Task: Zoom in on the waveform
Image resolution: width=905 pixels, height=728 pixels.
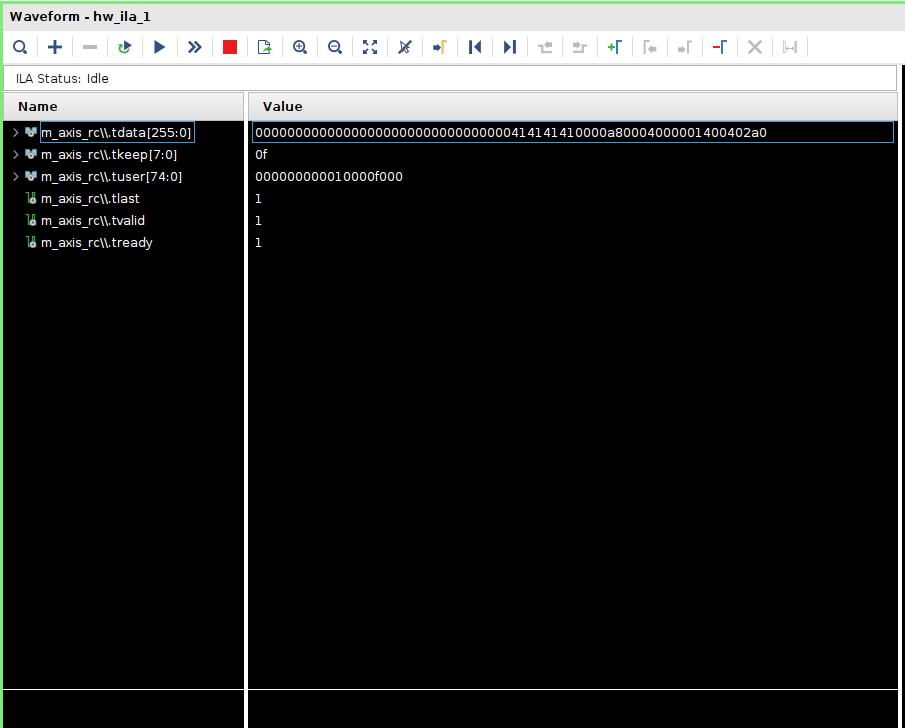Action: [x=300, y=47]
